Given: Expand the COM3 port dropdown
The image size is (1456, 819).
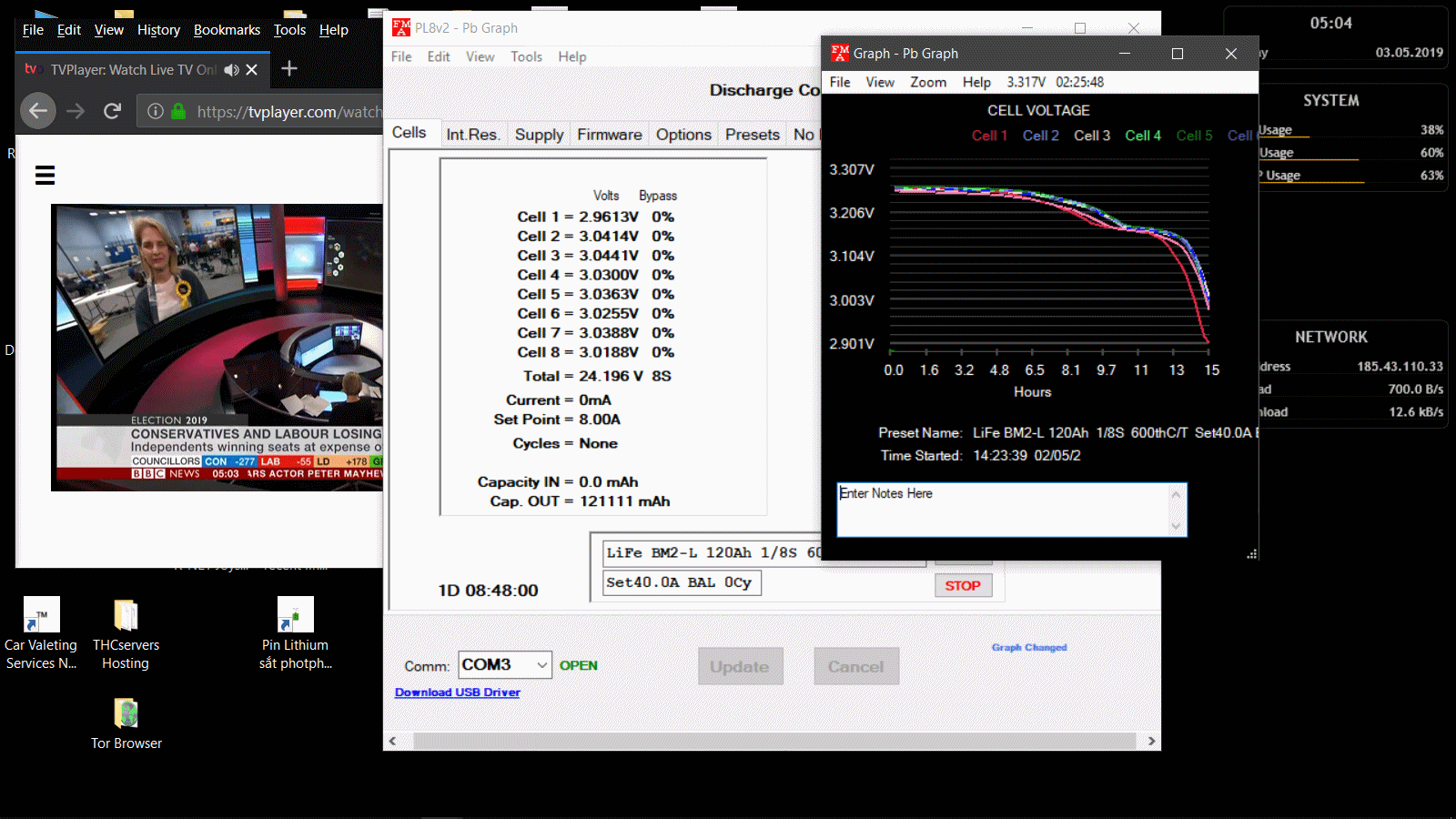Looking at the screenshot, I should click(x=541, y=665).
